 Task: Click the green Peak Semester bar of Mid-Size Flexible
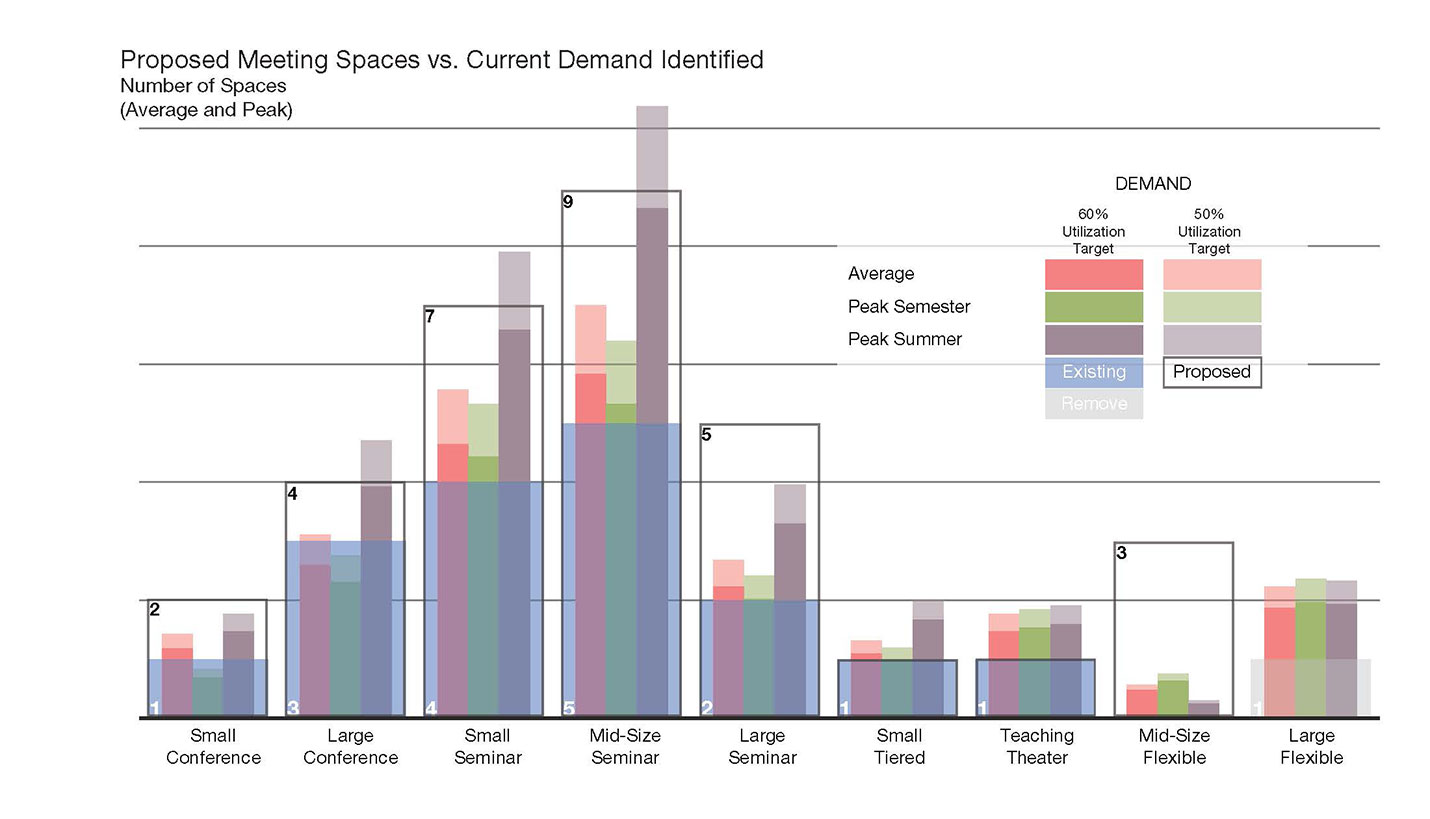(1172, 695)
